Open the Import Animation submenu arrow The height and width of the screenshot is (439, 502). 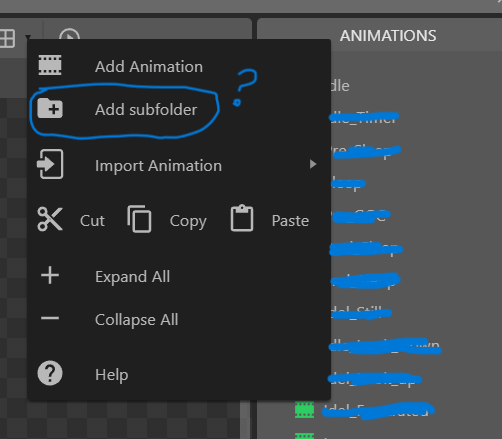coord(313,164)
